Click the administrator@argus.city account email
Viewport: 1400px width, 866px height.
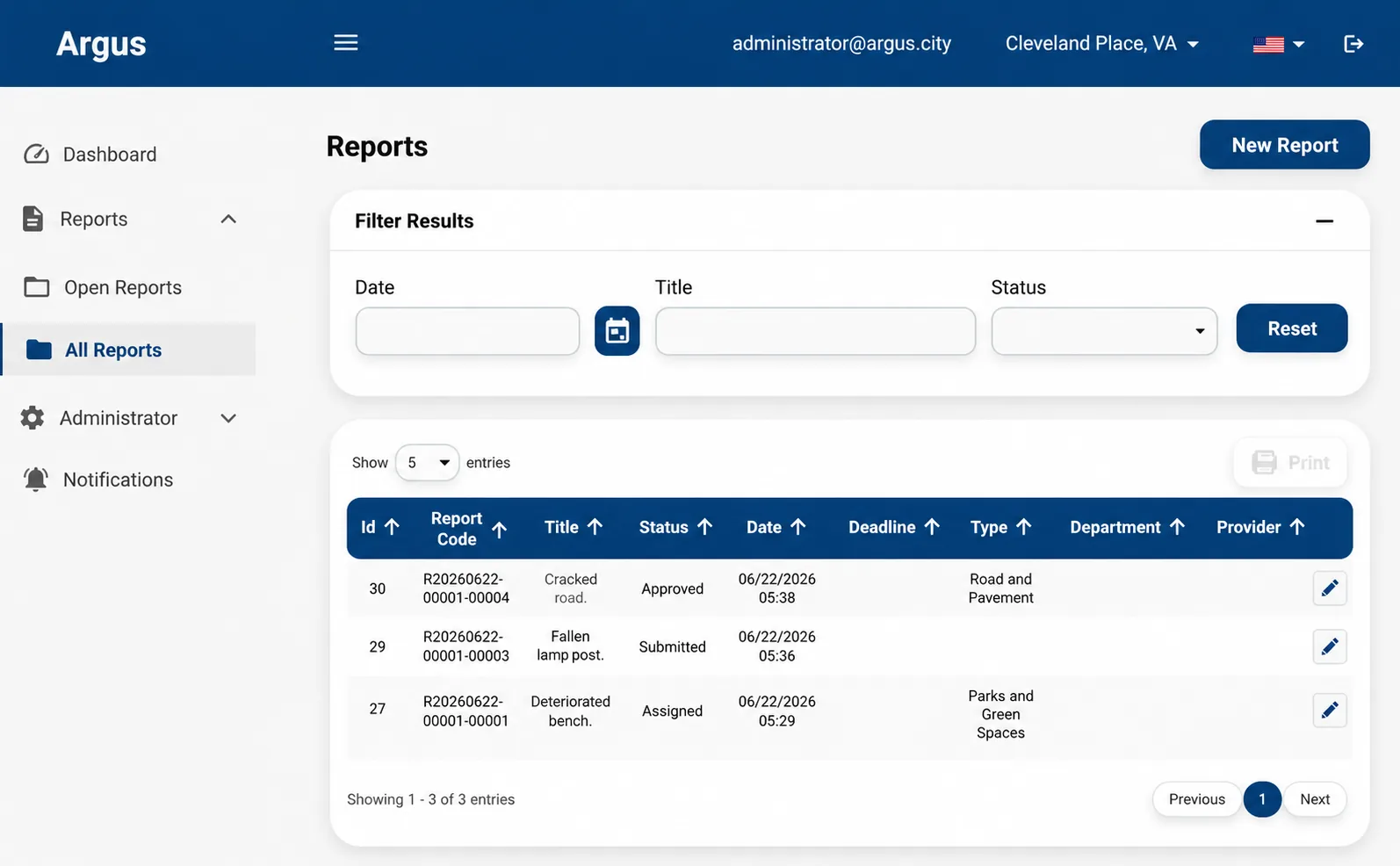pyautogui.click(x=841, y=44)
